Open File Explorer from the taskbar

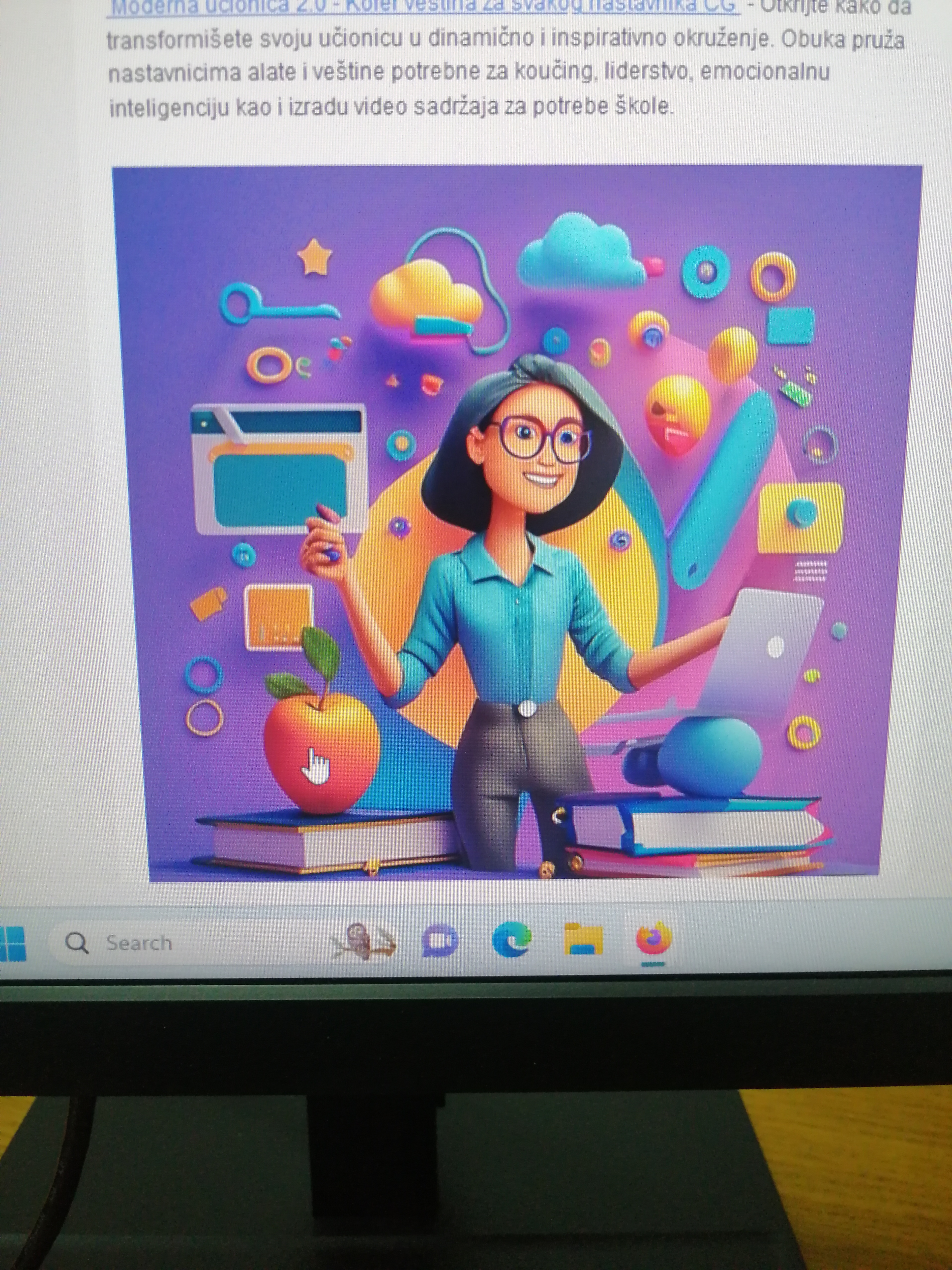click(x=583, y=939)
